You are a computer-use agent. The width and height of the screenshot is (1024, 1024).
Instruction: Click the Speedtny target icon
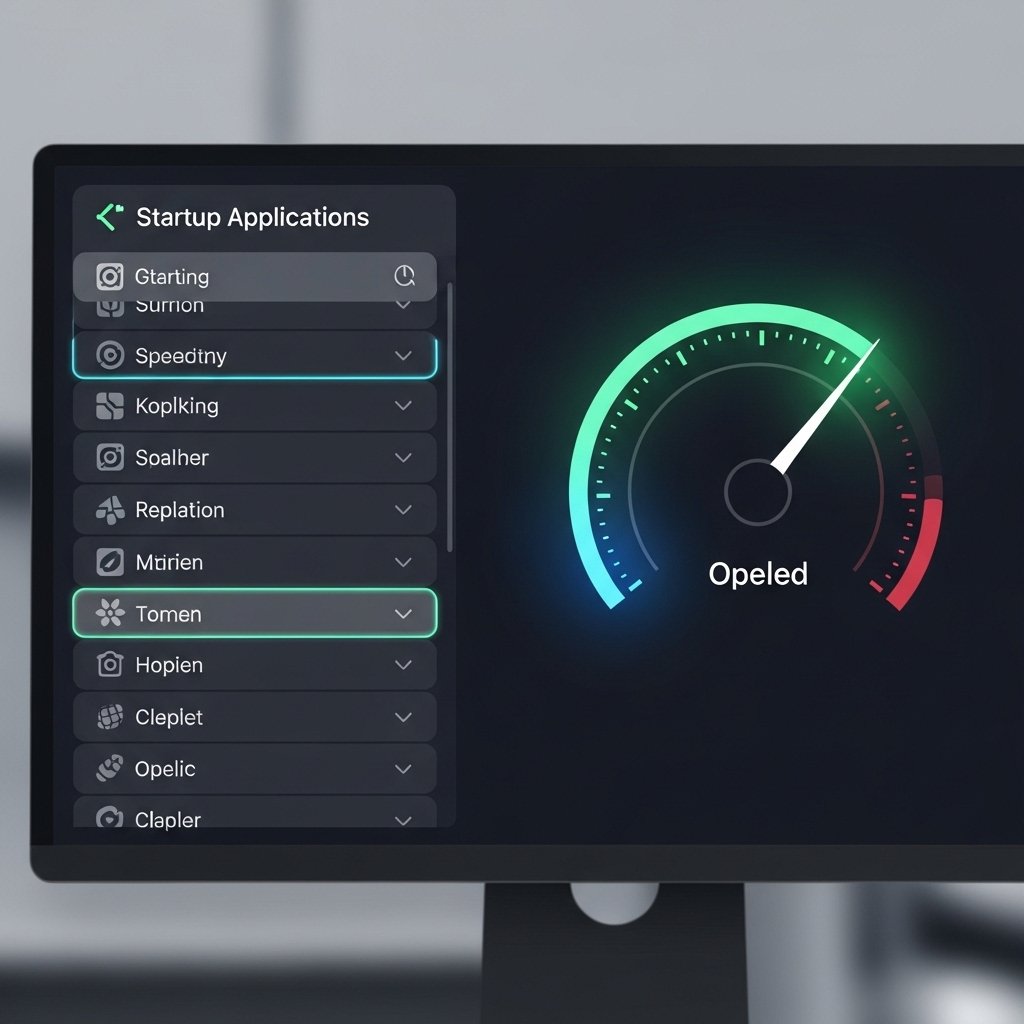click(109, 356)
